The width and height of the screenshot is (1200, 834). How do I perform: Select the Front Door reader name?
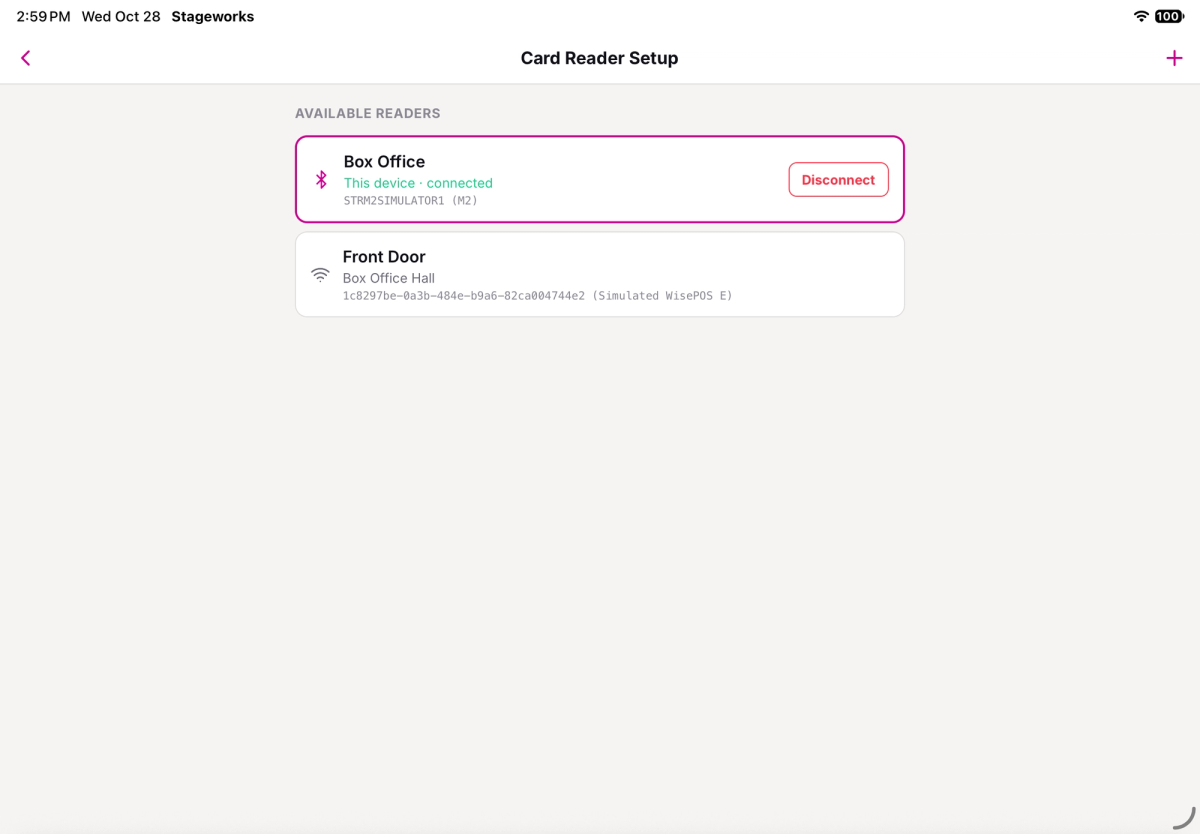pos(384,257)
